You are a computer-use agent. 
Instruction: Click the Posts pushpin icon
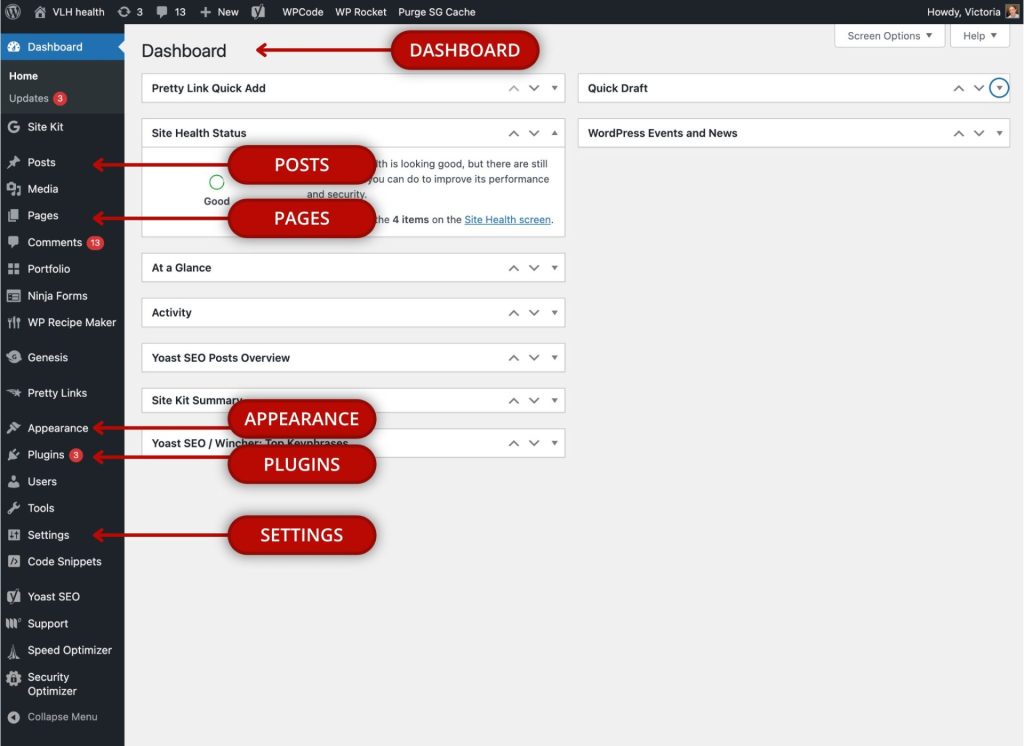point(14,162)
